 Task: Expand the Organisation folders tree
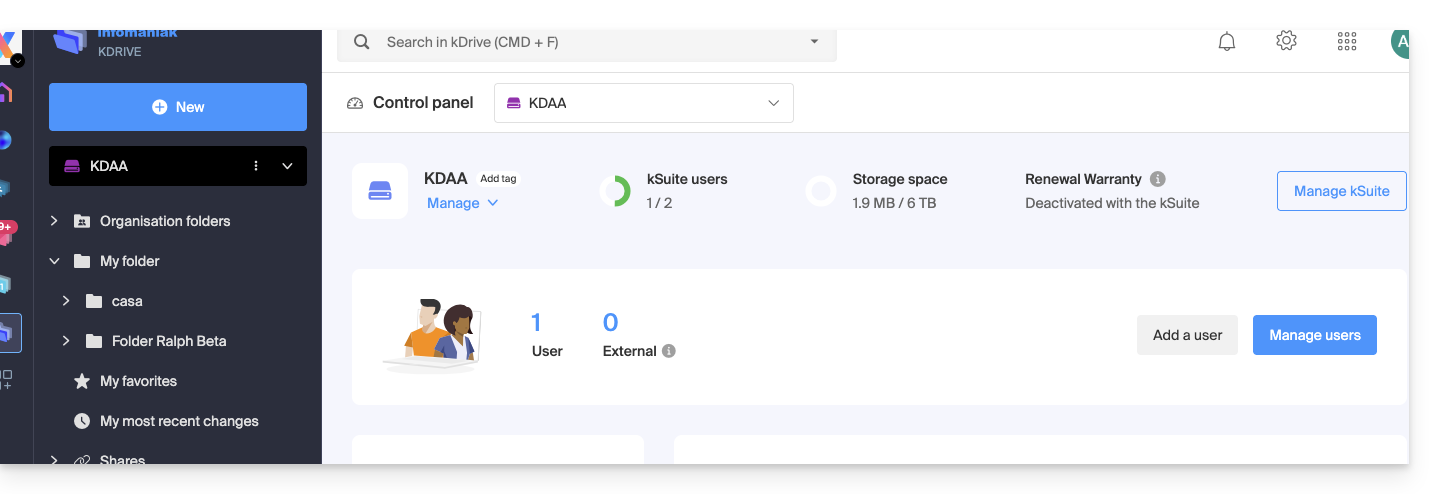55,221
